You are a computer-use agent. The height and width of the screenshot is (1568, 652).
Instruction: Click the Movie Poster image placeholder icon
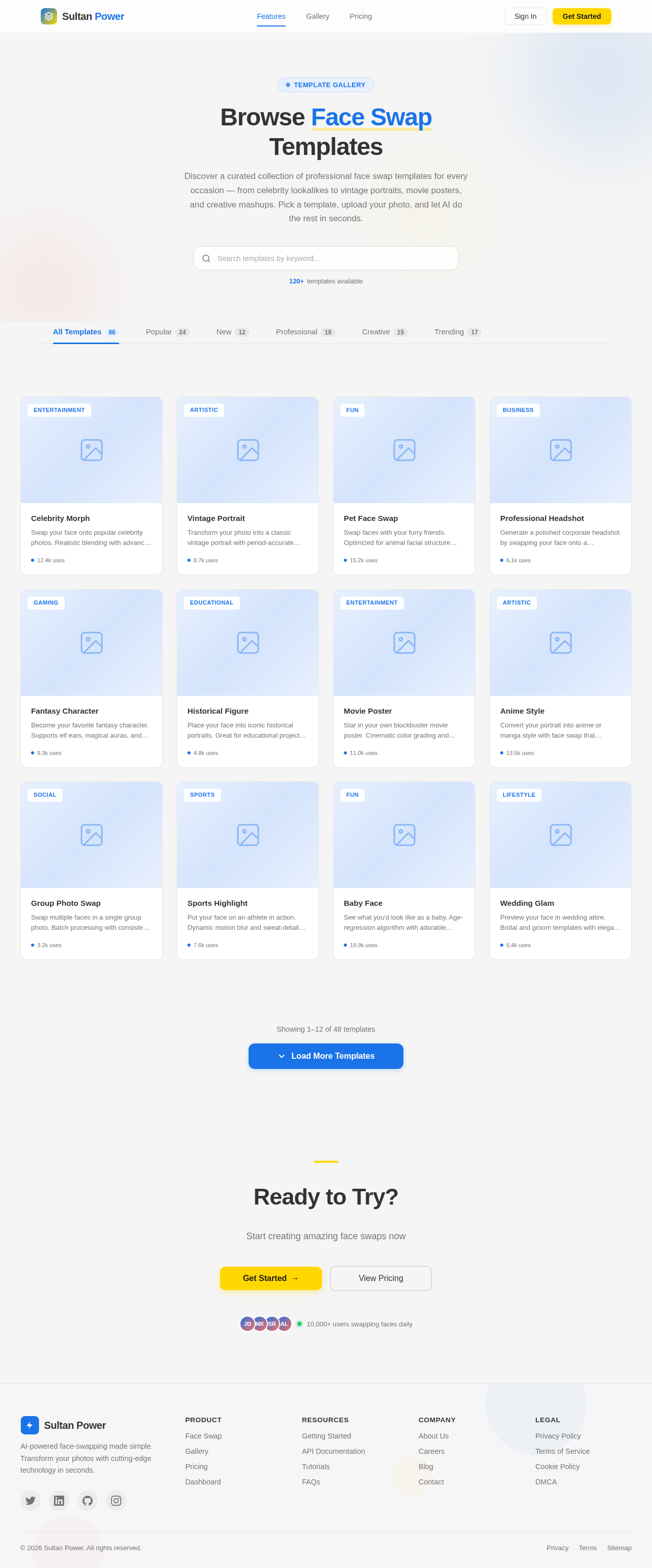click(x=404, y=643)
